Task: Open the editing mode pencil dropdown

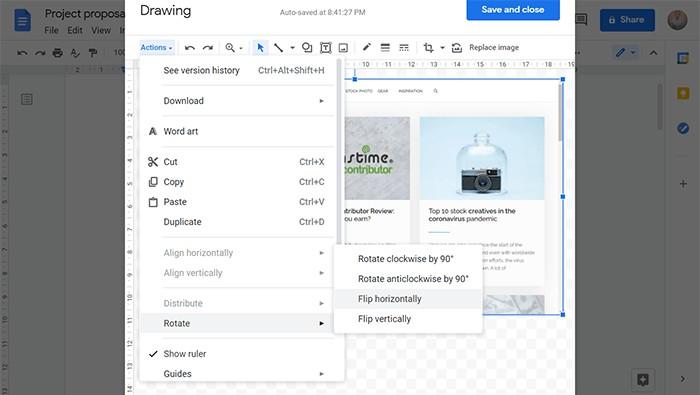Action: pos(625,53)
